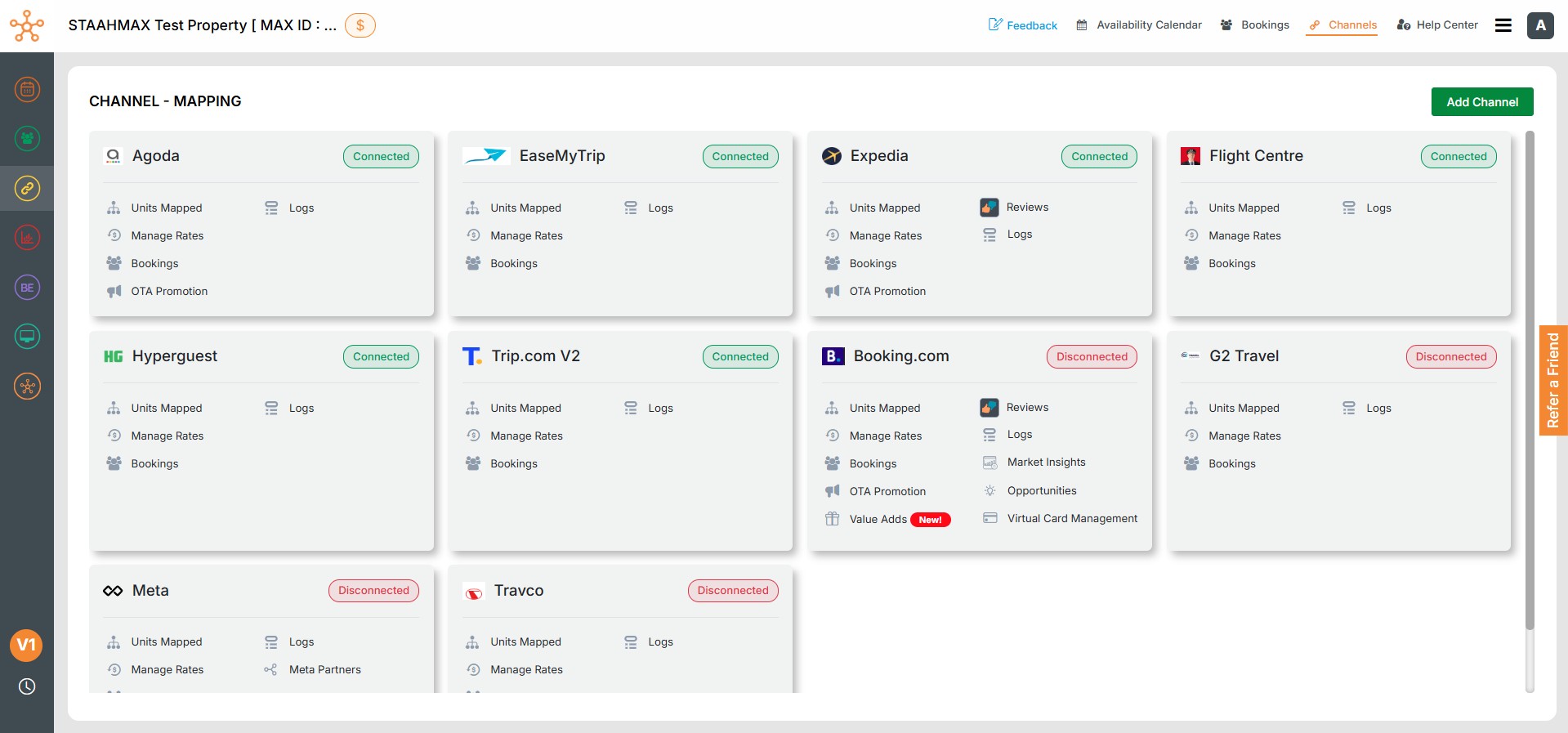Click Booking.com's Disconnected status badge

pos(1092,356)
